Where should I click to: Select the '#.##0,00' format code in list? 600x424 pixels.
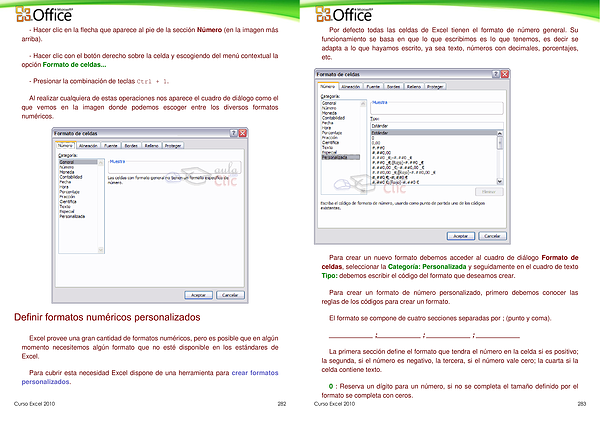(382, 153)
